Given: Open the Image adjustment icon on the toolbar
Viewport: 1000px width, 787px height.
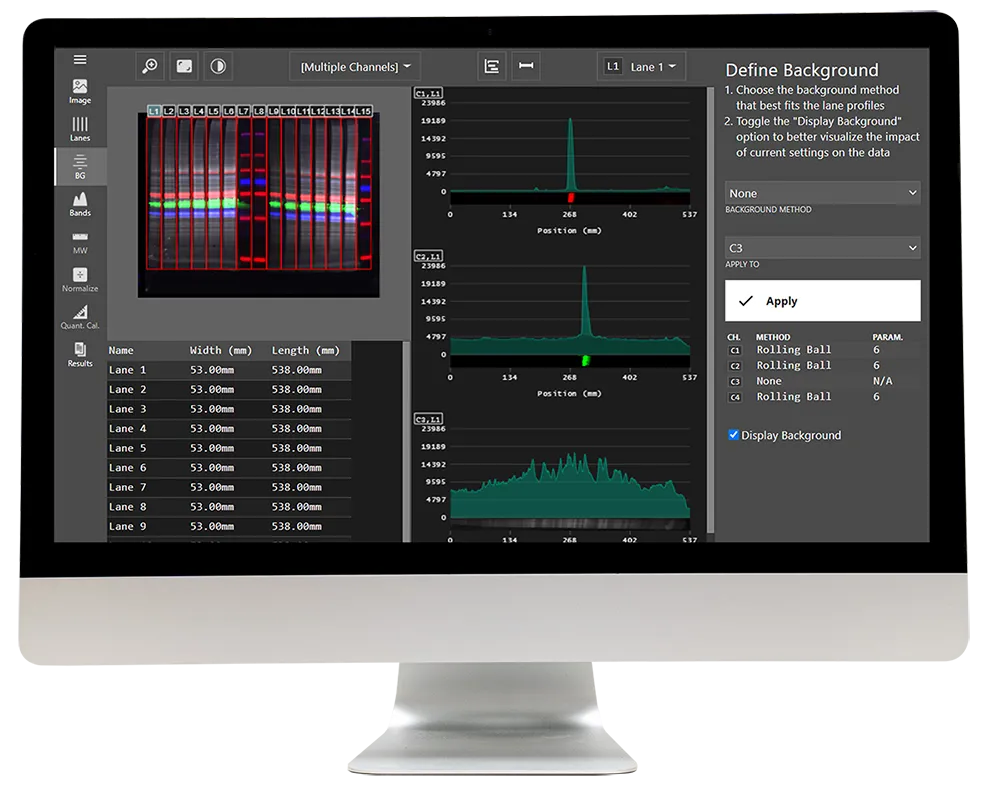Looking at the screenshot, I should click(183, 66).
